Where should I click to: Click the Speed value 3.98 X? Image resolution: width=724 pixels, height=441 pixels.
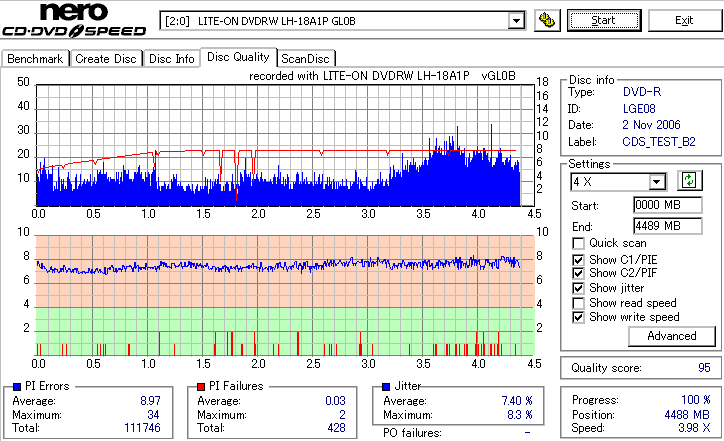point(694,428)
